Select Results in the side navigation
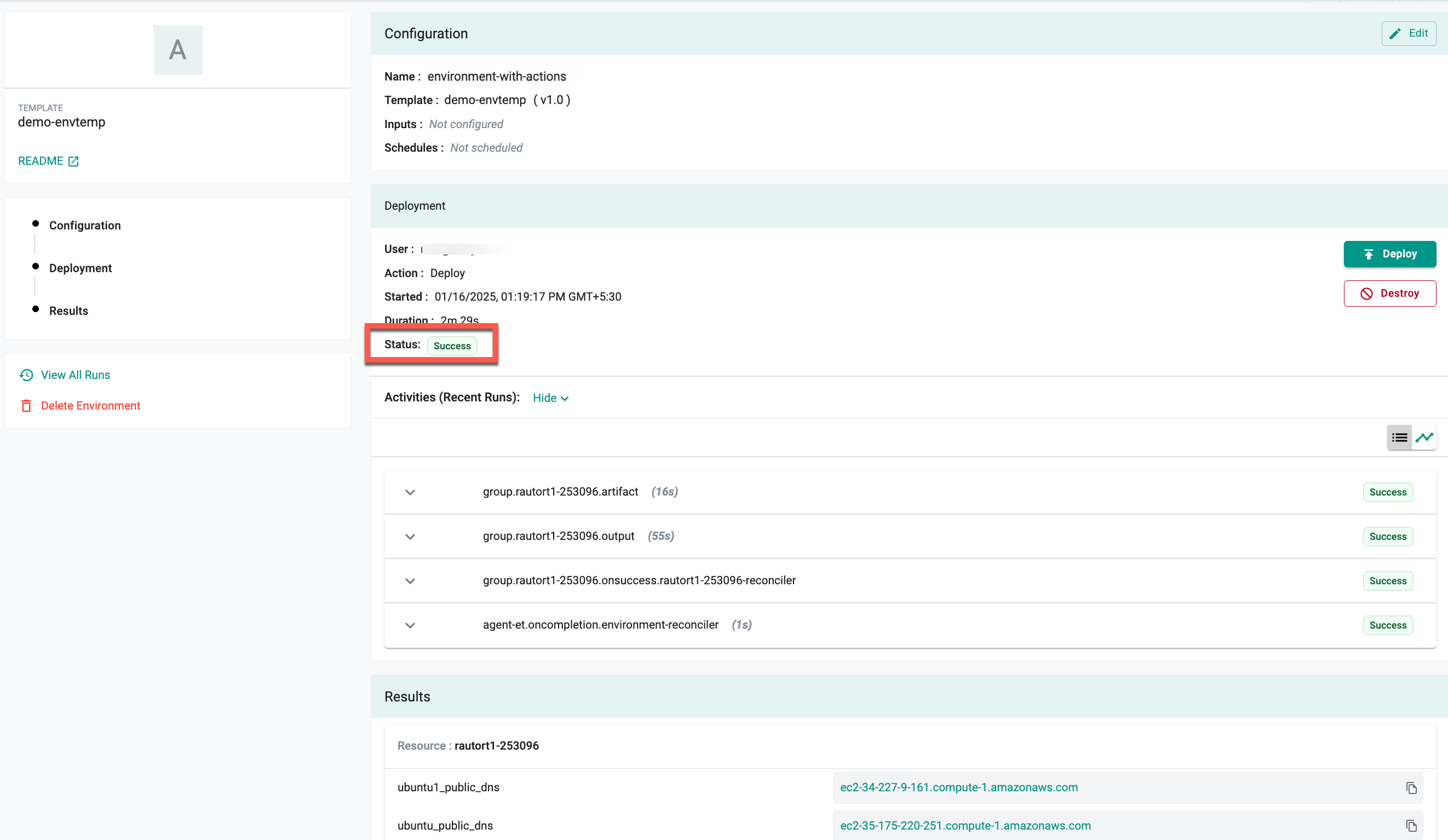Image resolution: width=1448 pixels, height=840 pixels. point(68,311)
